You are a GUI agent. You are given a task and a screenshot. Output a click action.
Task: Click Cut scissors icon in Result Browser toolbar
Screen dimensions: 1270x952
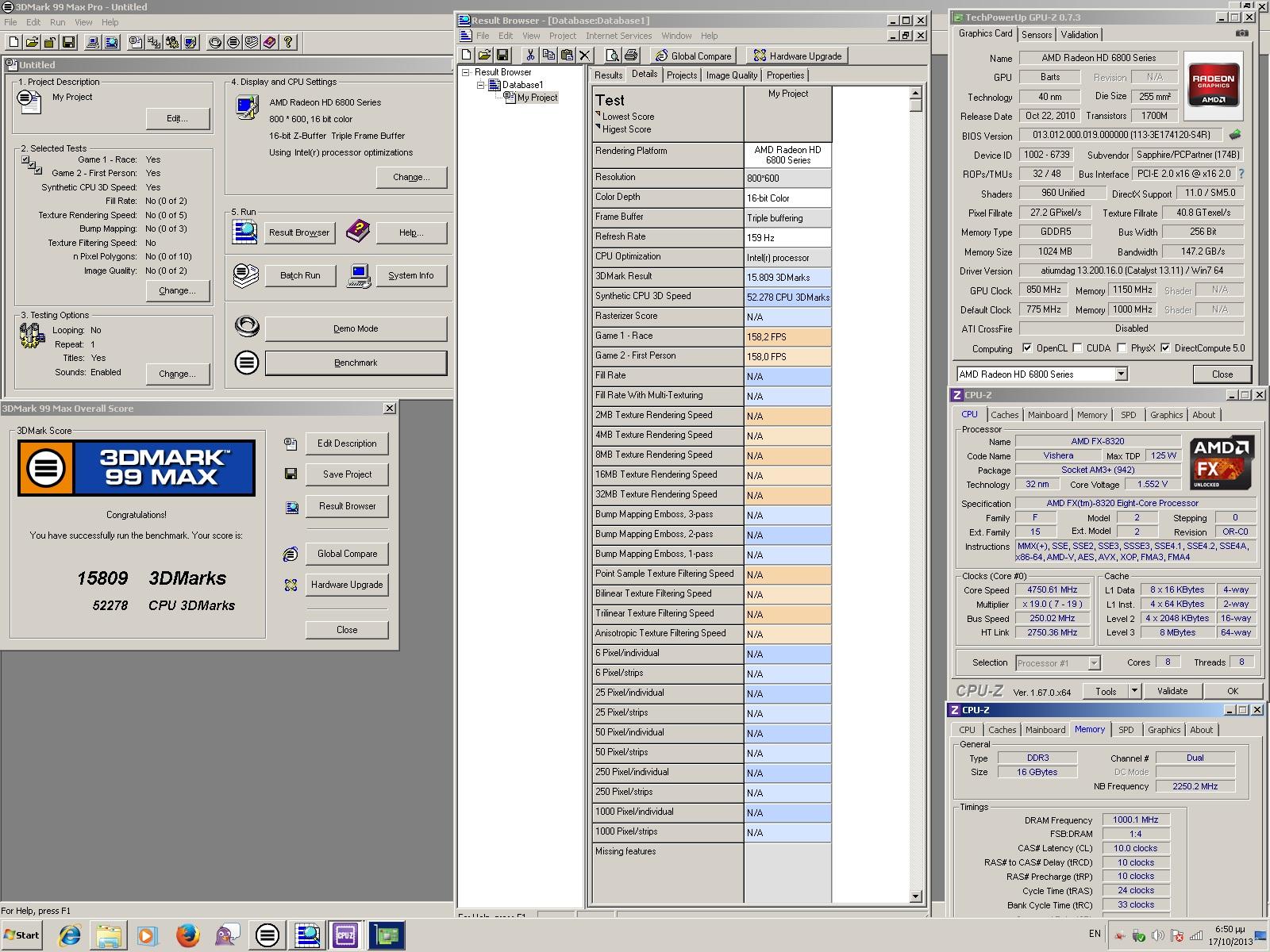pyautogui.click(x=530, y=55)
